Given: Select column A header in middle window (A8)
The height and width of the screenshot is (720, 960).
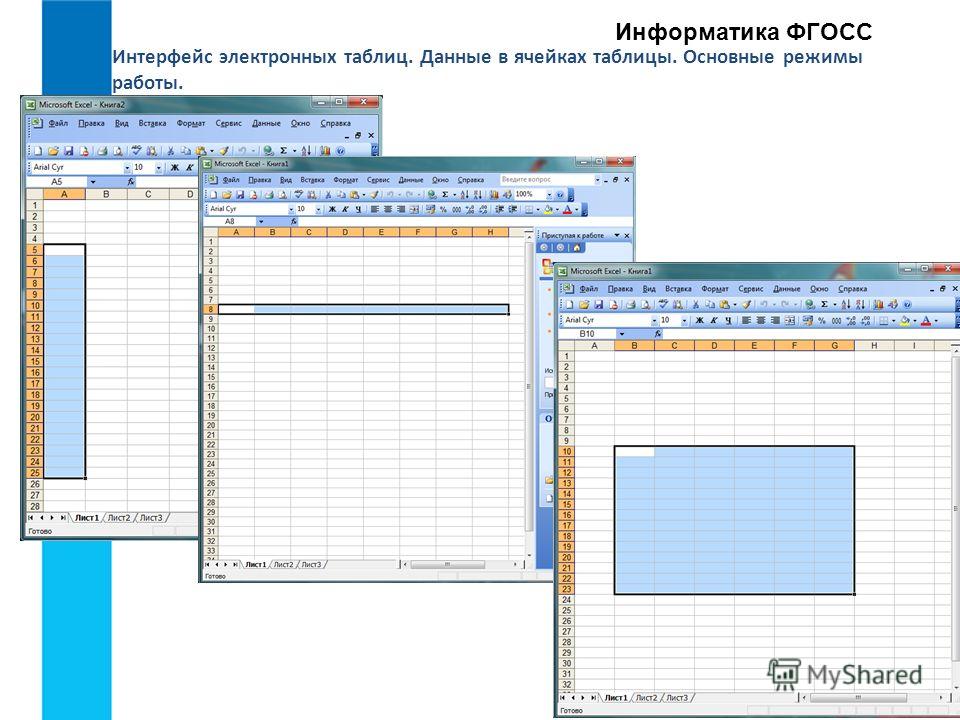Looking at the screenshot, I should click(236, 232).
